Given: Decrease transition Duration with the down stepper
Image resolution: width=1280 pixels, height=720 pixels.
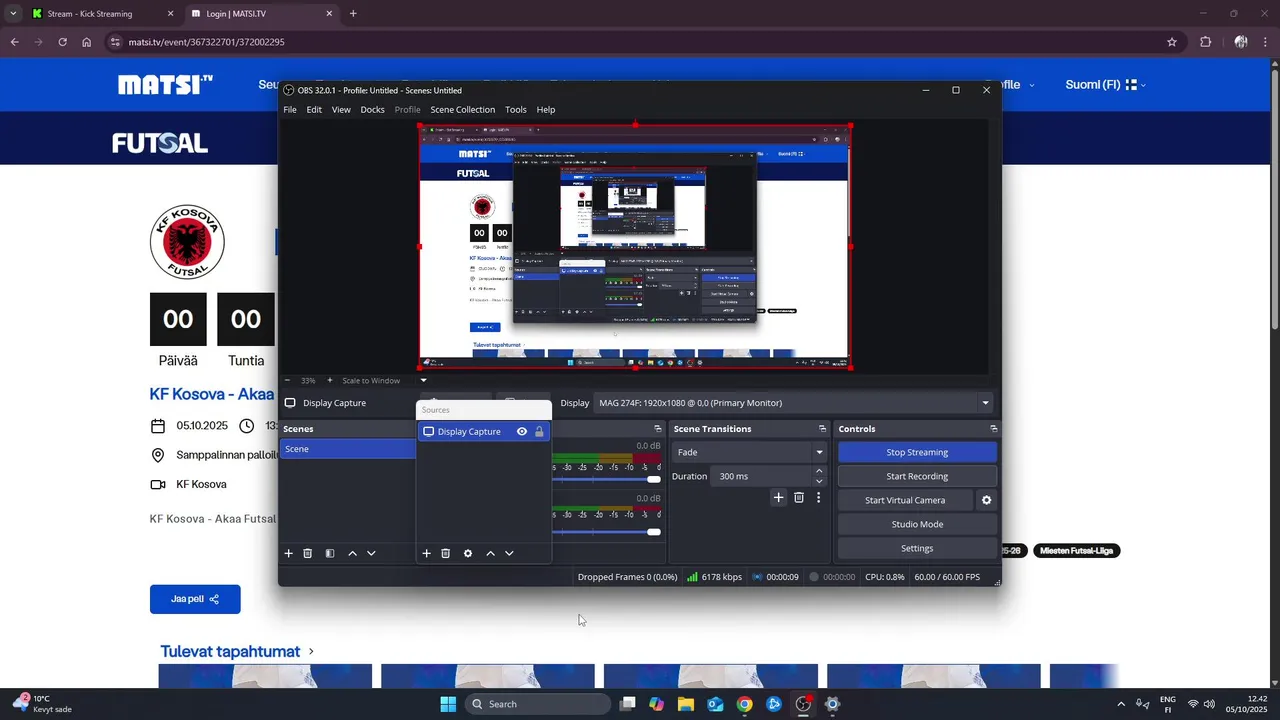Looking at the screenshot, I should [819, 481].
